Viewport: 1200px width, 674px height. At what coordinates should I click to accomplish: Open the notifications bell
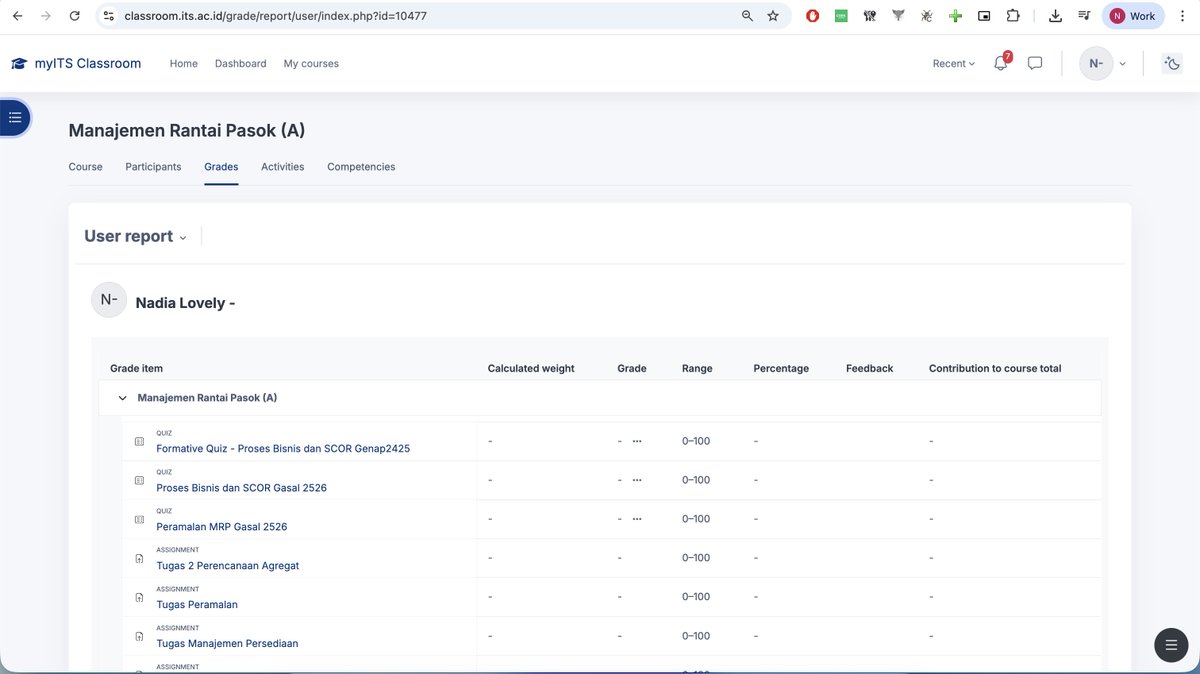click(1001, 63)
